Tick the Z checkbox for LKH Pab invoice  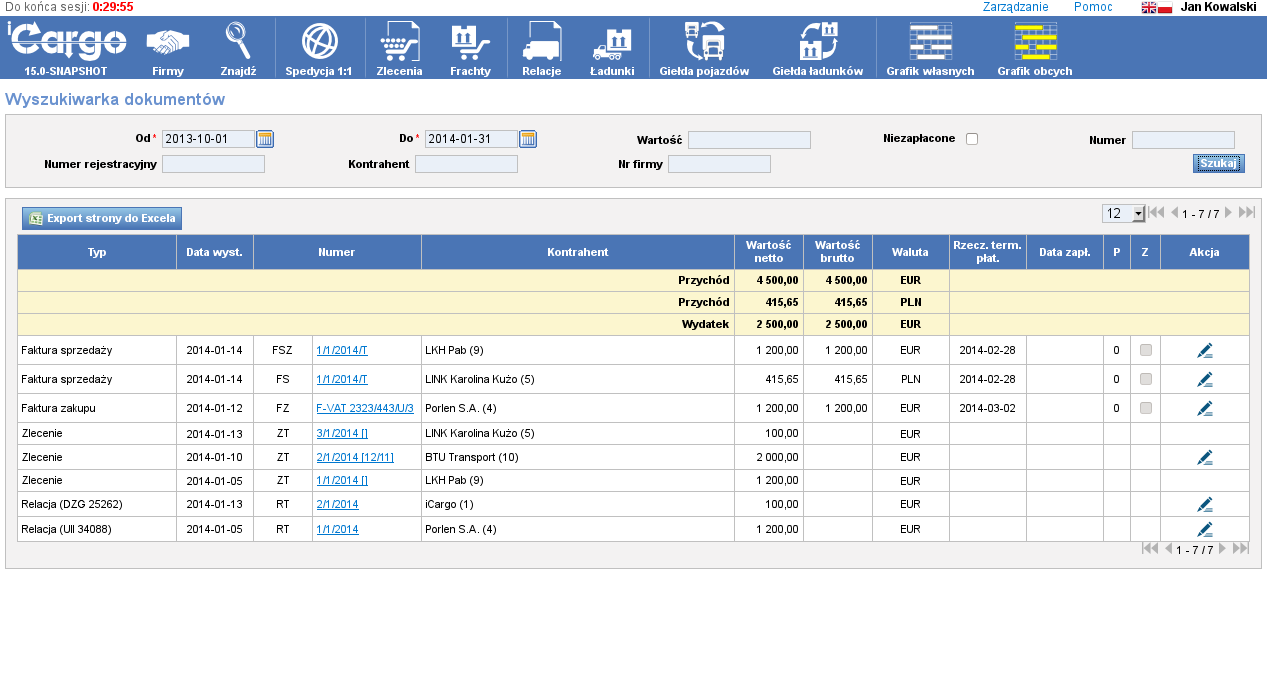[x=1145, y=350]
